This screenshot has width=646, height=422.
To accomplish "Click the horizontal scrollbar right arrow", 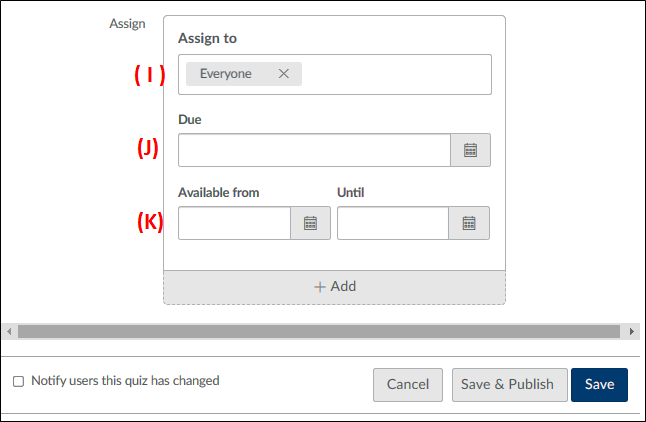I will click(632, 331).
